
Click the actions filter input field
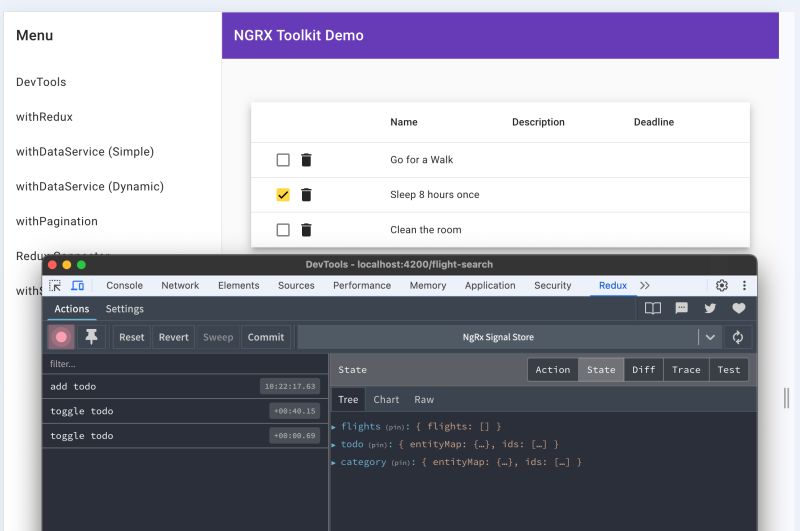click(185, 364)
